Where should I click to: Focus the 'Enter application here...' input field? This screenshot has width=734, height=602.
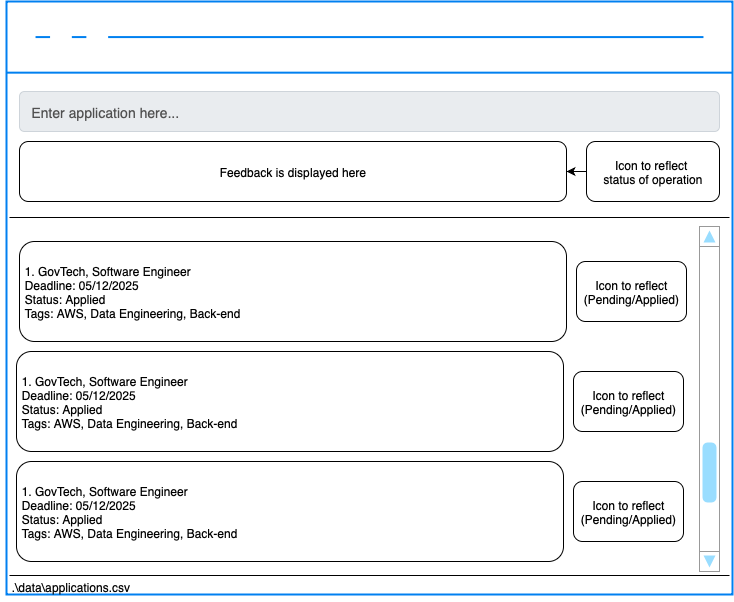[x=369, y=112]
